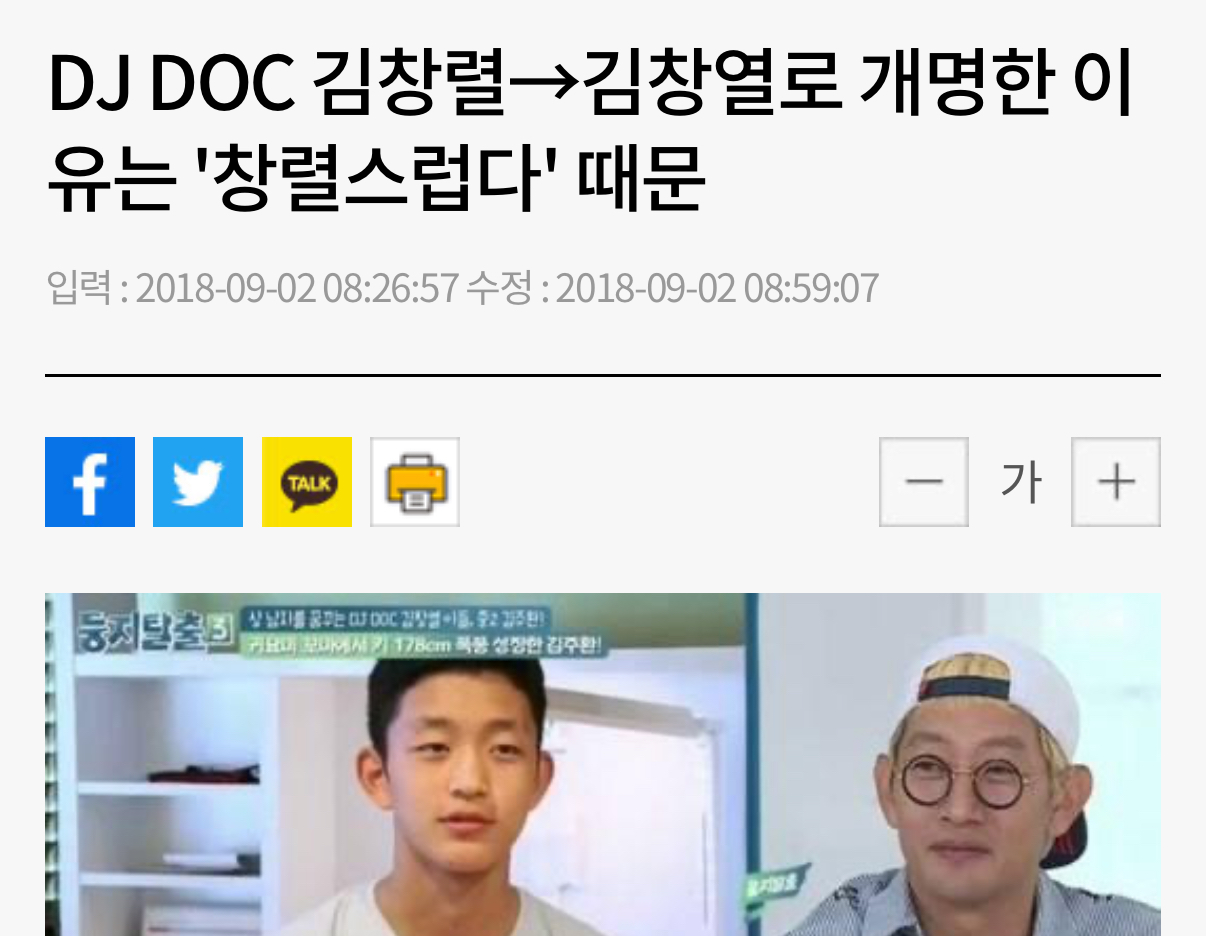Screen dimensions: 1206x936
Task: Decrease font size with minus button
Action: click(924, 482)
